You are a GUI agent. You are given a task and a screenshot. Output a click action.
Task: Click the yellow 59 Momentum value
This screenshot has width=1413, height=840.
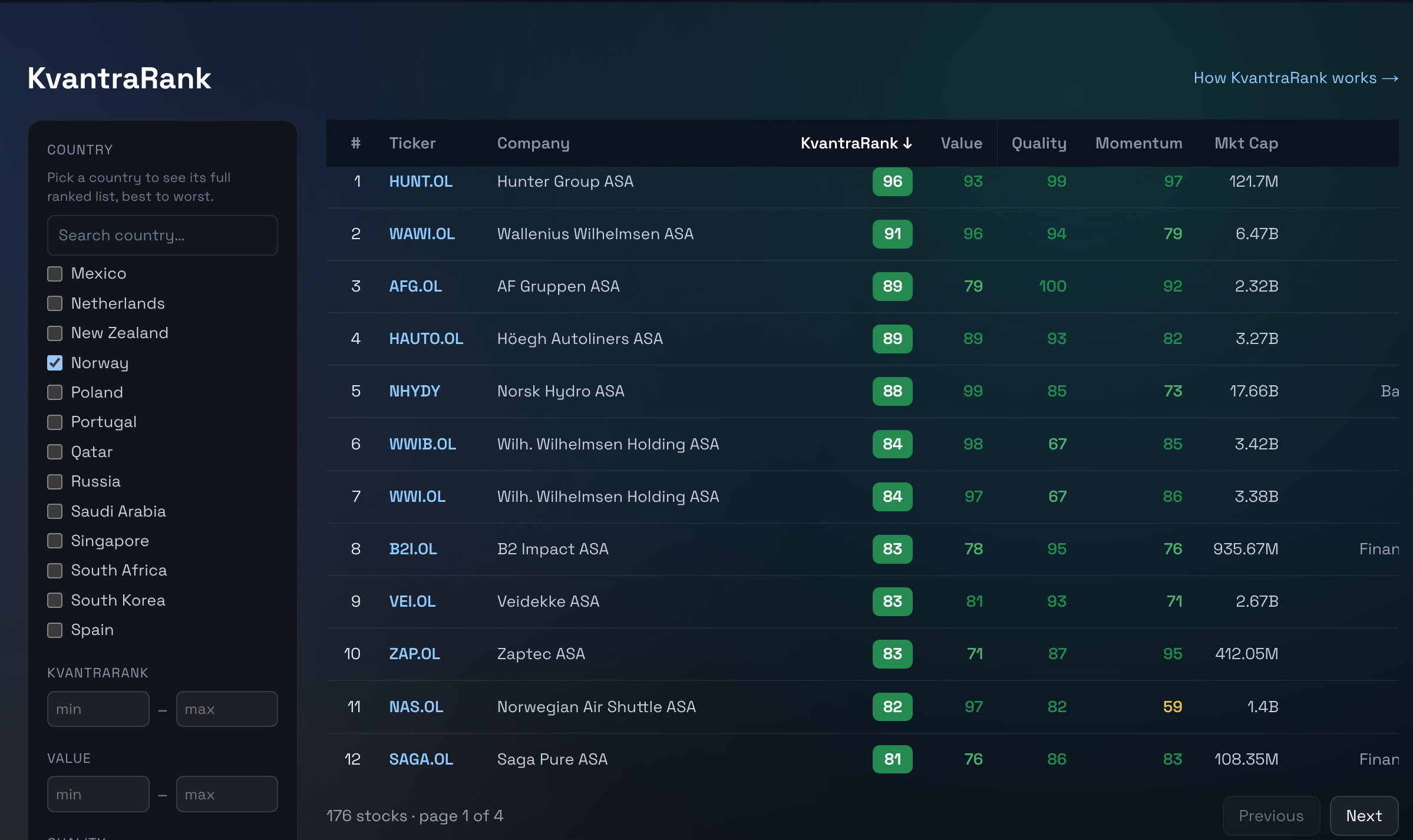click(1173, 707)
